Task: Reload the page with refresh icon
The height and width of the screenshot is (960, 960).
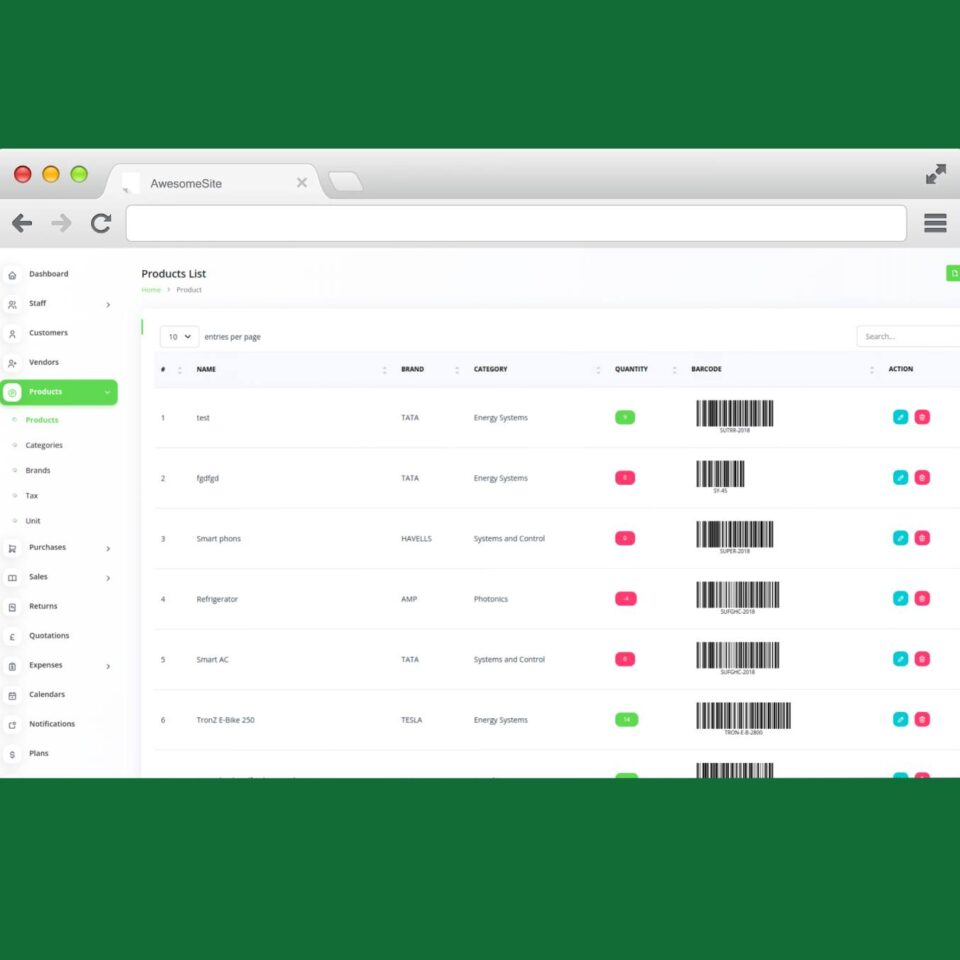Action: 101,223
